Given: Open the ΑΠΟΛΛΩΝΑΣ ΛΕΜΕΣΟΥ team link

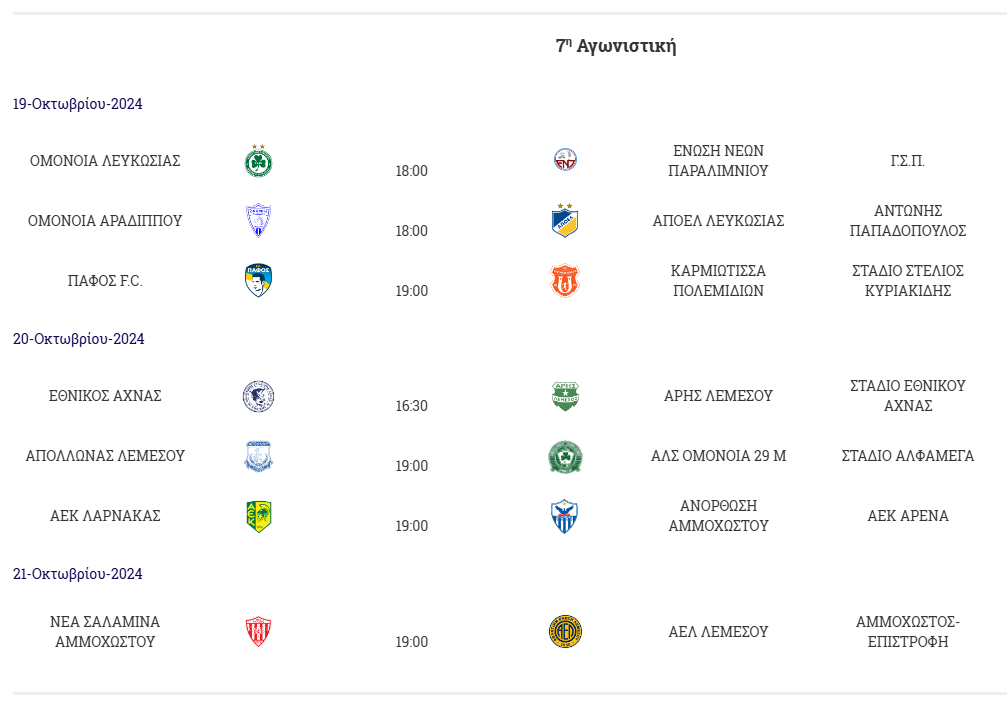Looking at the screenshot, I should click(x=105, y=456).
